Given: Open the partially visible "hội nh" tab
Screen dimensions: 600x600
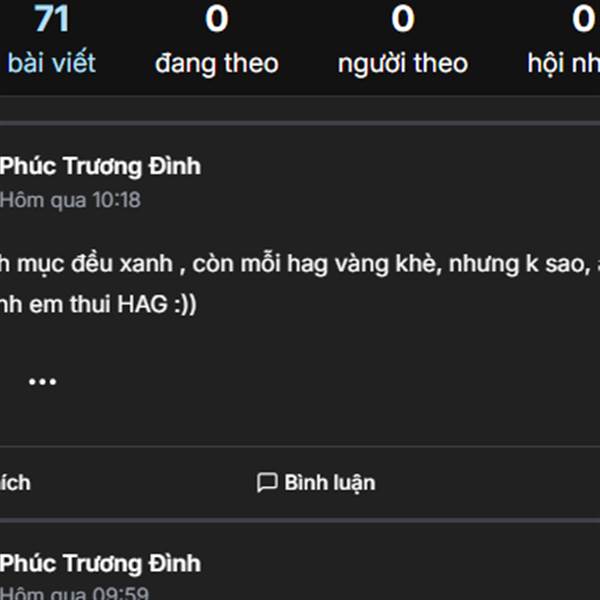Looking at the screenshot, I should pyautogui.click(x=563, y=64).
